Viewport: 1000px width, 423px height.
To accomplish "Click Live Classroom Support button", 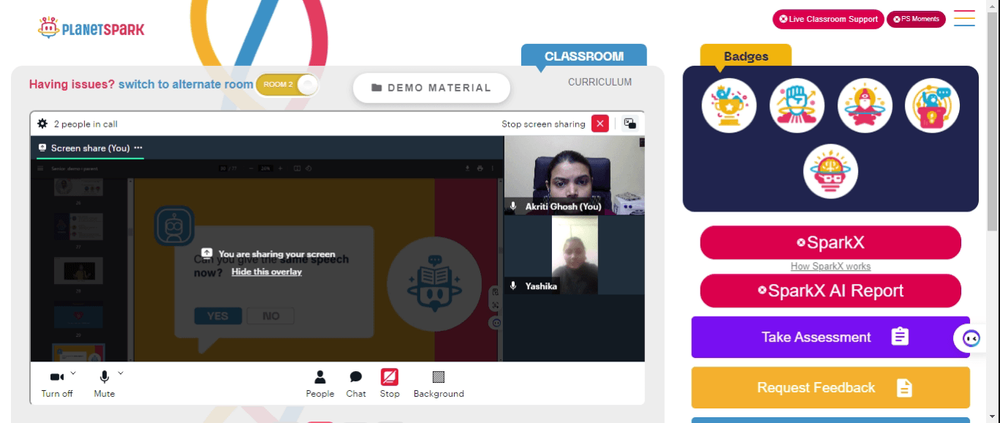I will [828, 19].
